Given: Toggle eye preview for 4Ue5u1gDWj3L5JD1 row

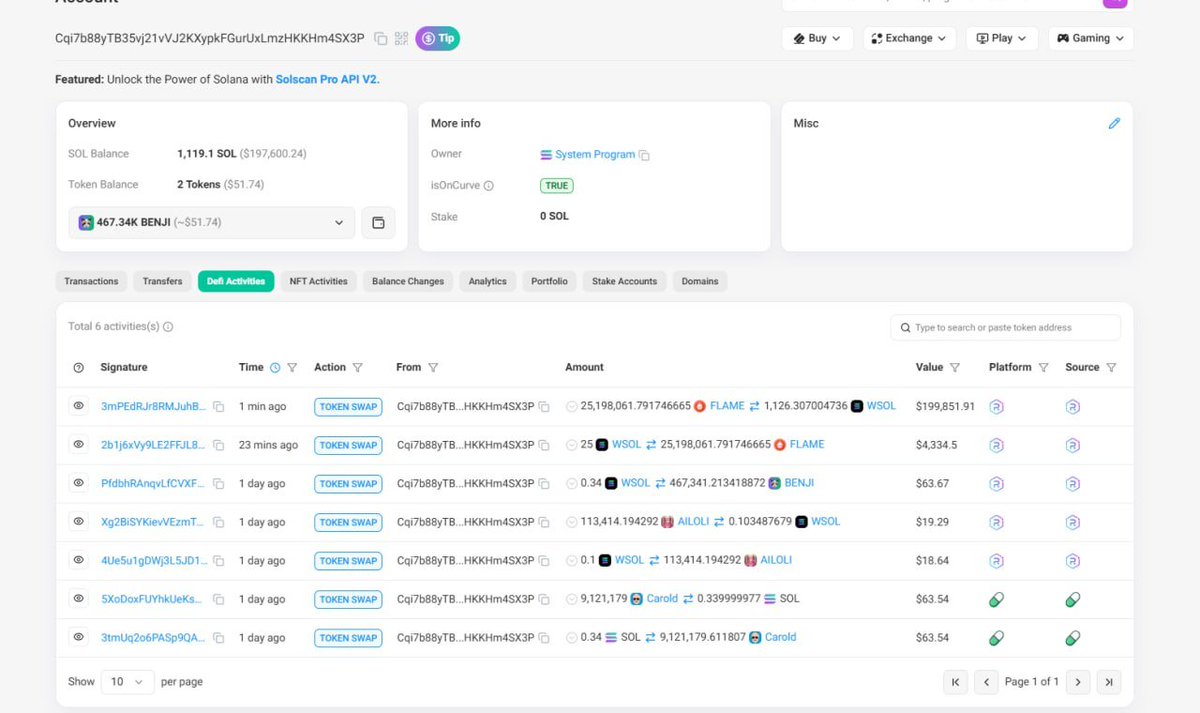Looking at the screenshot, I should pos(79,560).
